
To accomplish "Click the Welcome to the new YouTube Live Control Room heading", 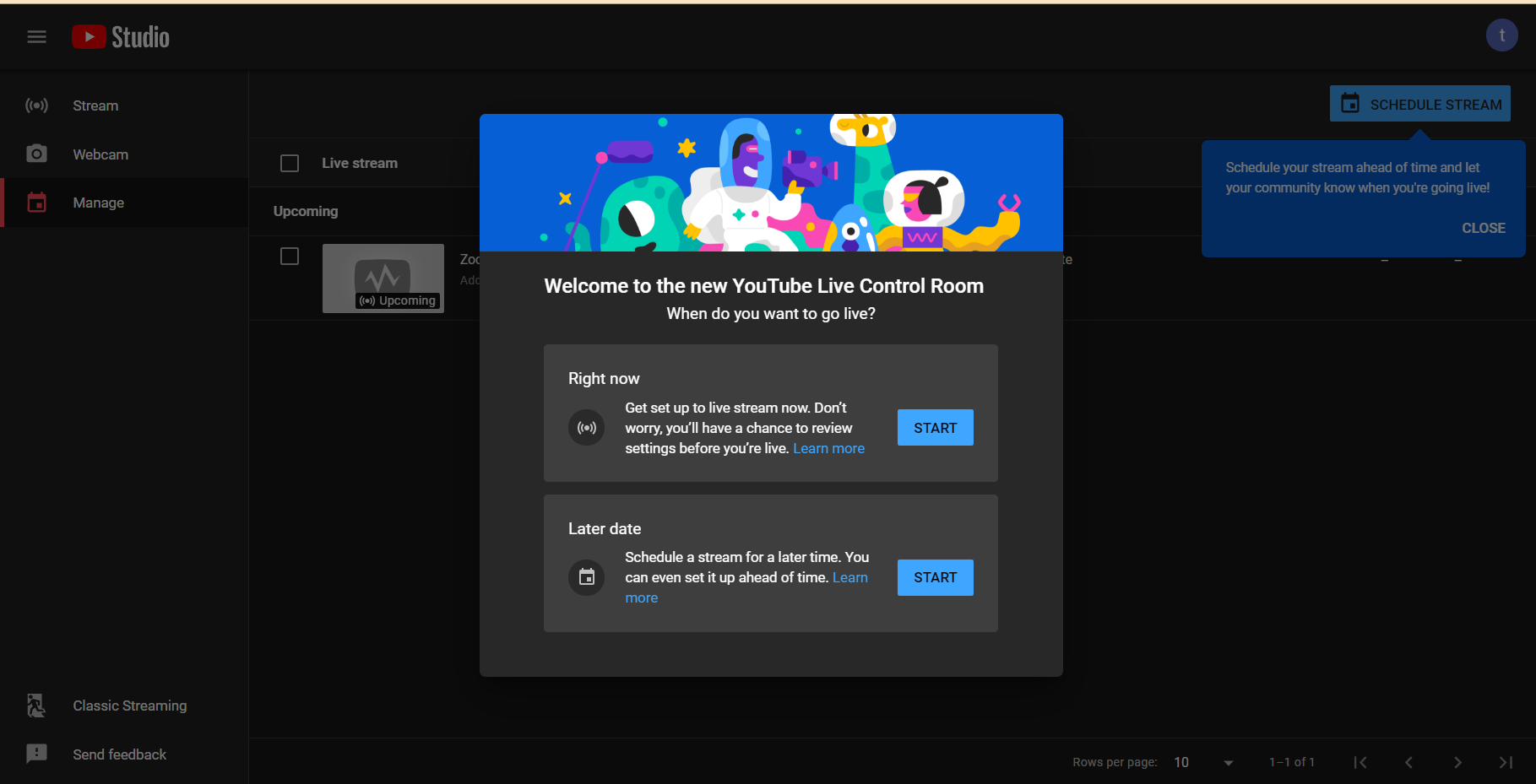I will point(764,286).
